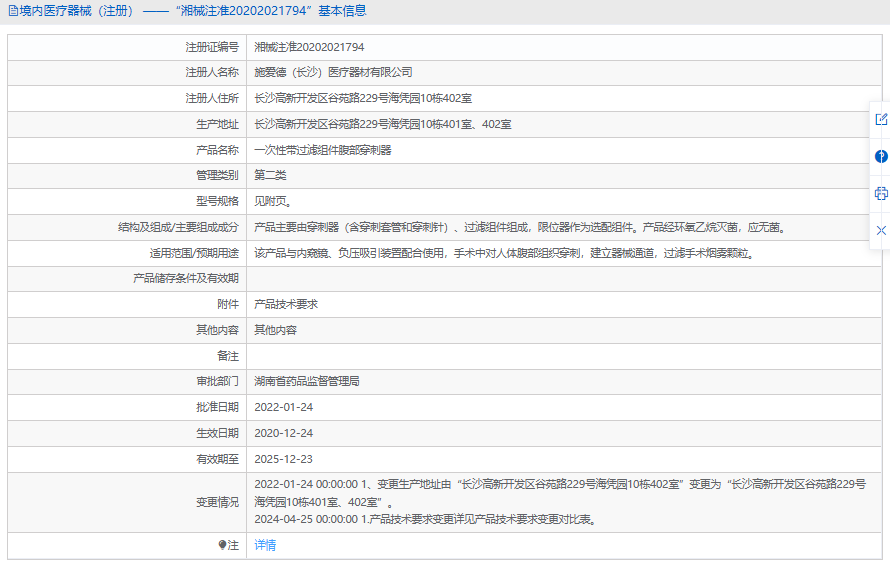890x568 pixels.
Task: Click the 见附页。 model specification value
Action: (273, 201)
